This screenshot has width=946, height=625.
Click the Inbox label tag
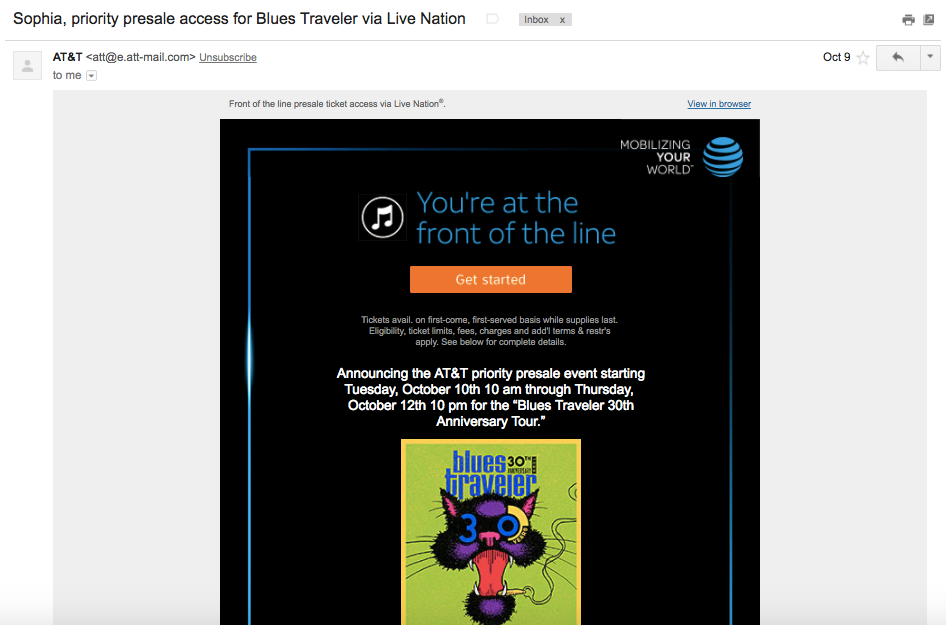click(x=536, y=20)
